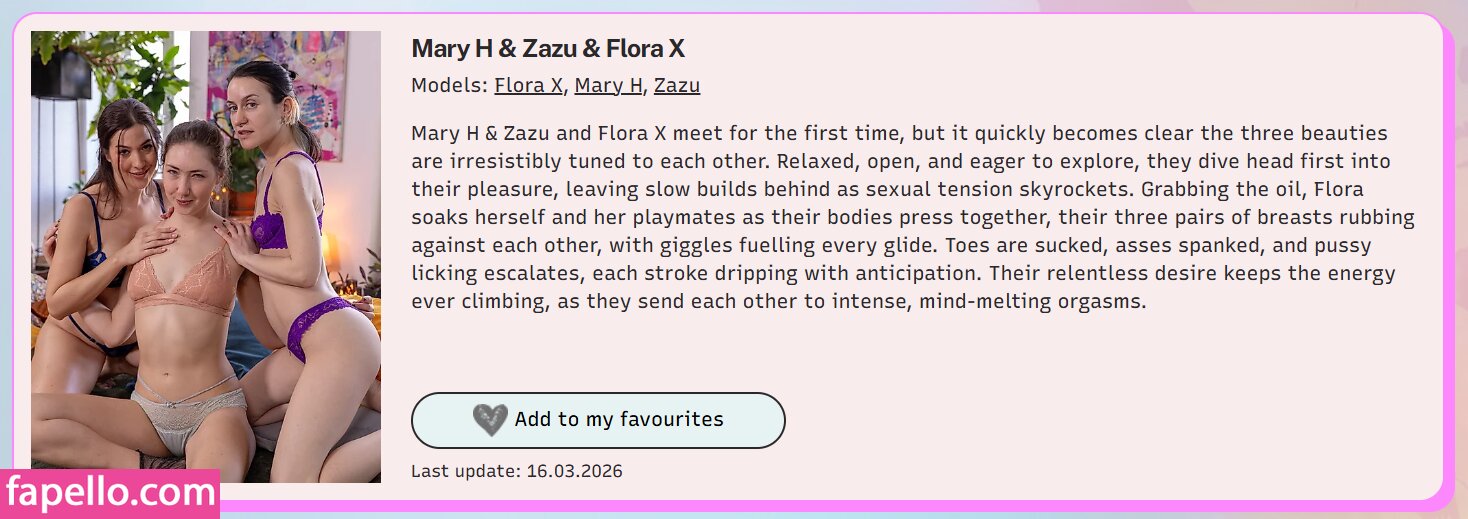This screenshot has width=1468, height=519.
Task: Click the first line of the description
Action: click(x=900, y=133)
